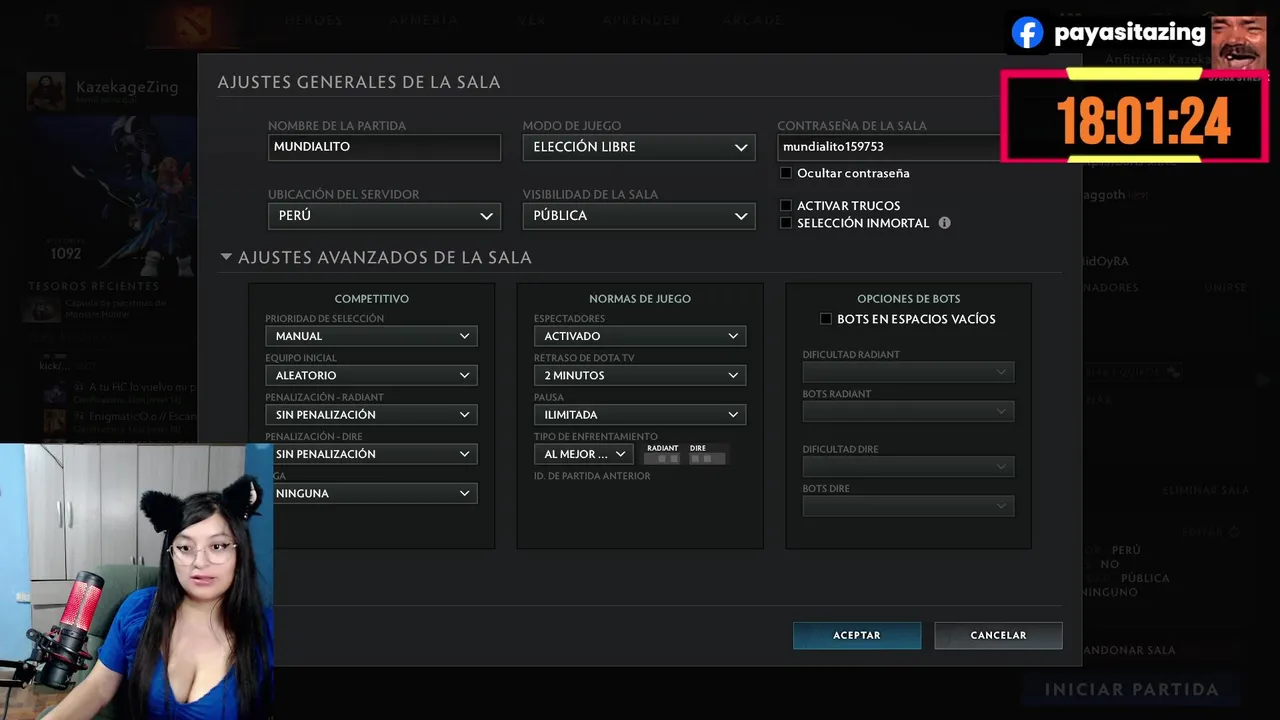
Task: Open the Ver top menu tab
Action: coord(532,20)
